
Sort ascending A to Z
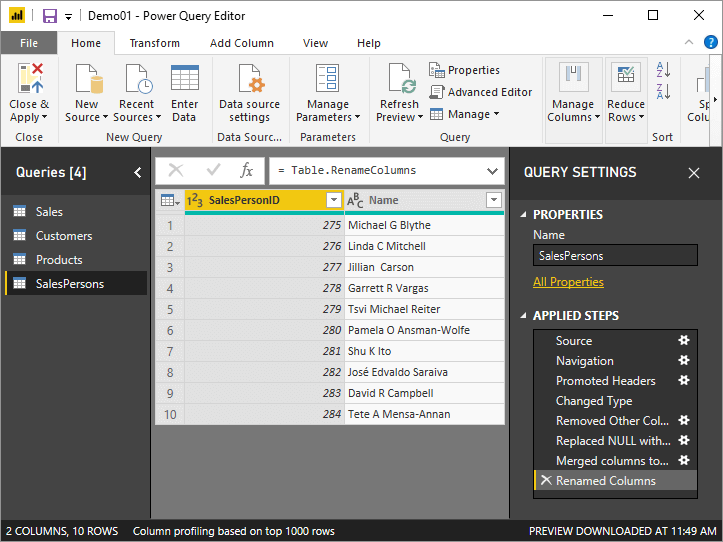point(663,70)
